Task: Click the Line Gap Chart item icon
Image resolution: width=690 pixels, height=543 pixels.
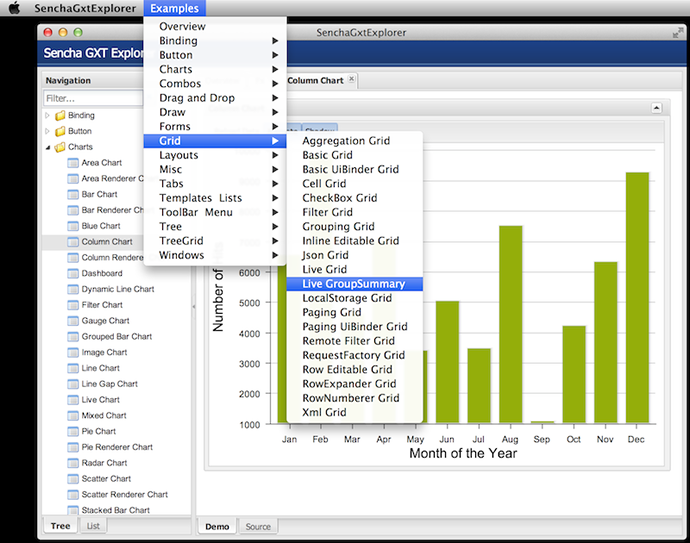Action: point(73,385)
